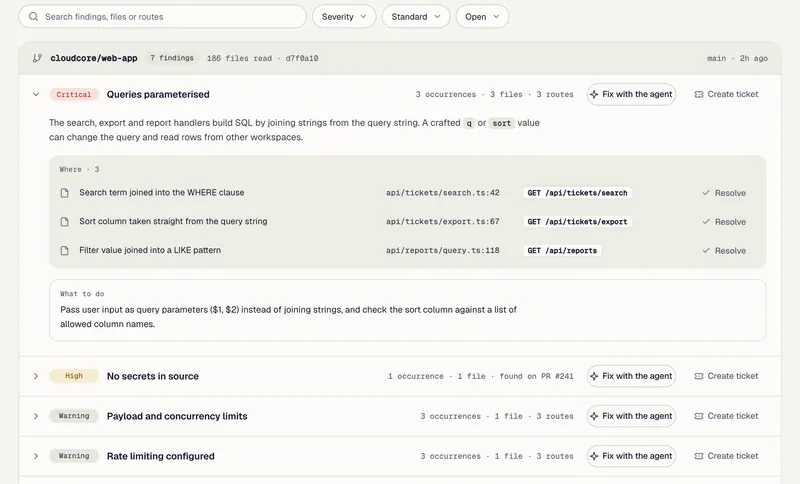Image resolution: width=800 pixels, height=484 pixels.
Task: Click the 'main · 2h ago' text
Action: tap(737, 58)
